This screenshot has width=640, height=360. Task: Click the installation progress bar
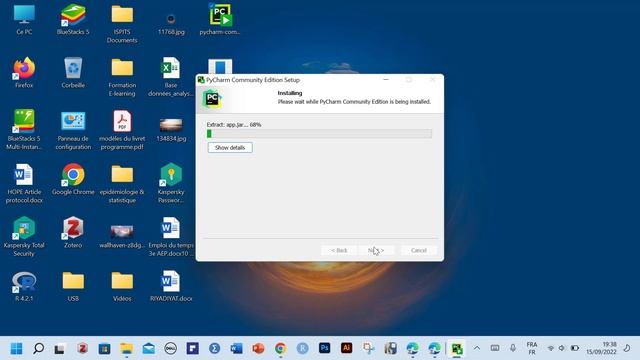pos(319,133)
